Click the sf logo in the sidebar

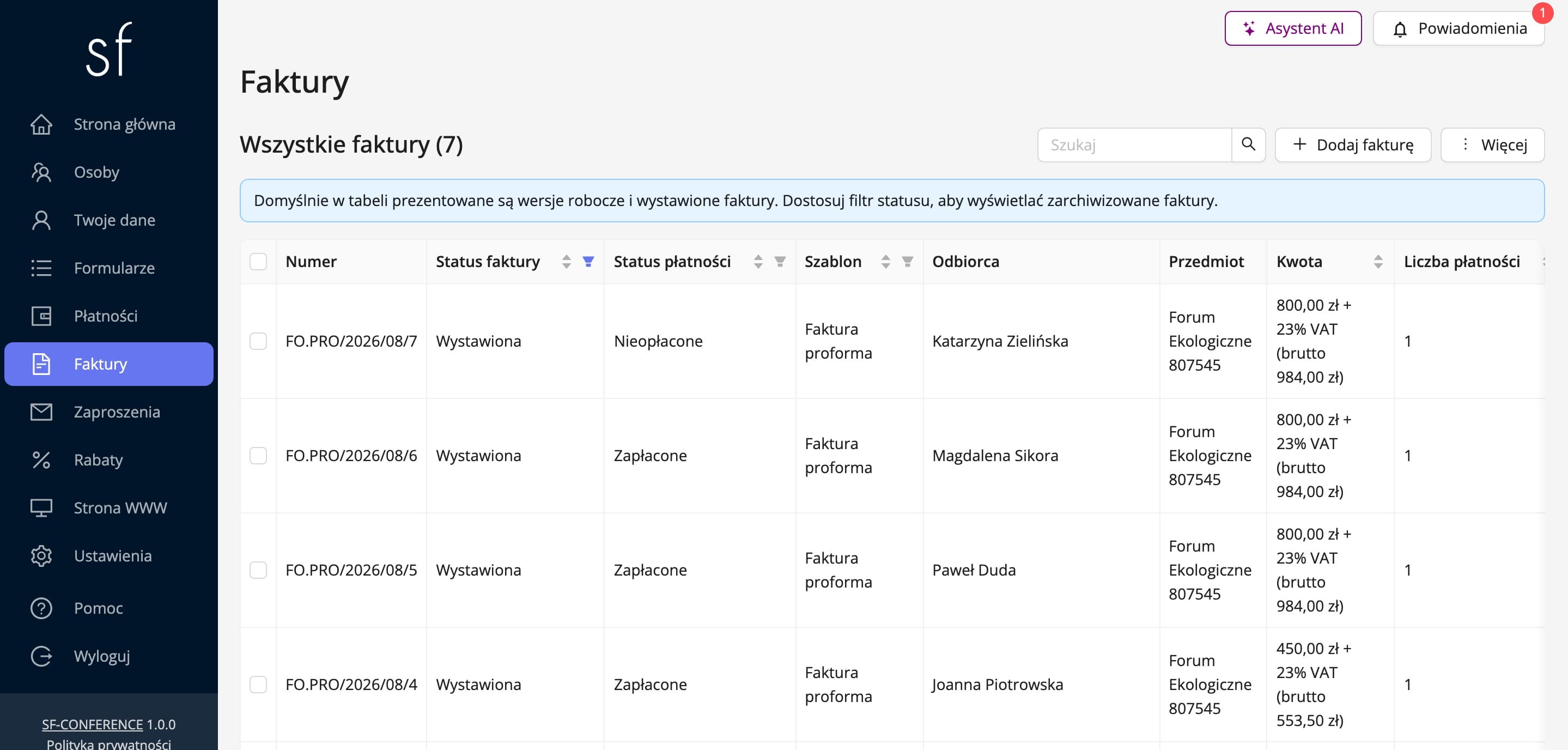109,49
